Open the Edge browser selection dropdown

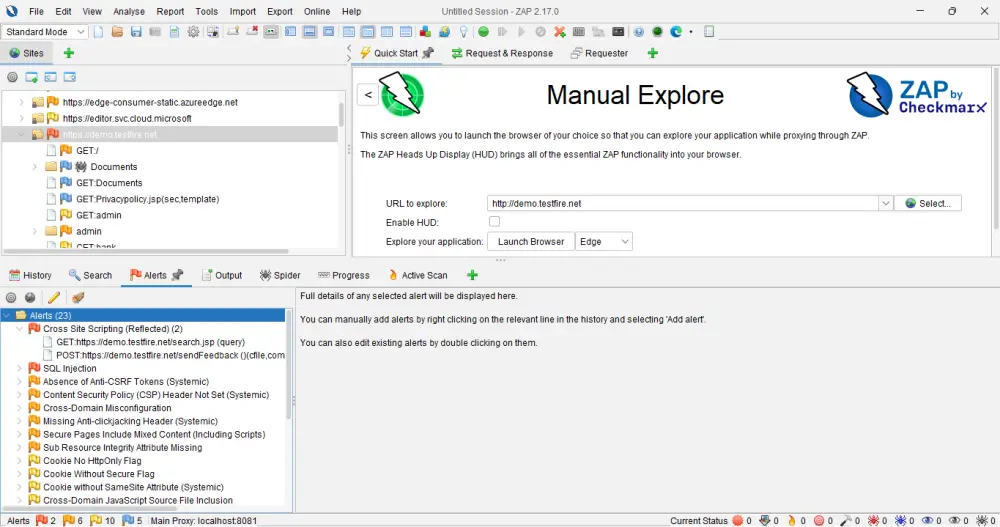tap(603, 242)
